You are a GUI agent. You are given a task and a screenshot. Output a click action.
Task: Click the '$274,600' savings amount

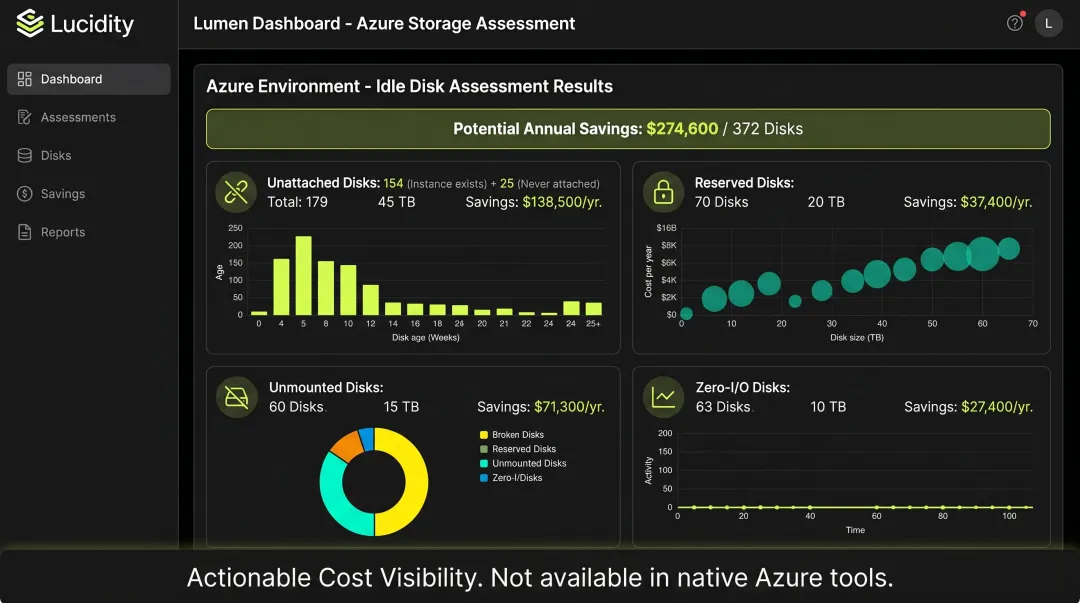(x=682, y=129)
